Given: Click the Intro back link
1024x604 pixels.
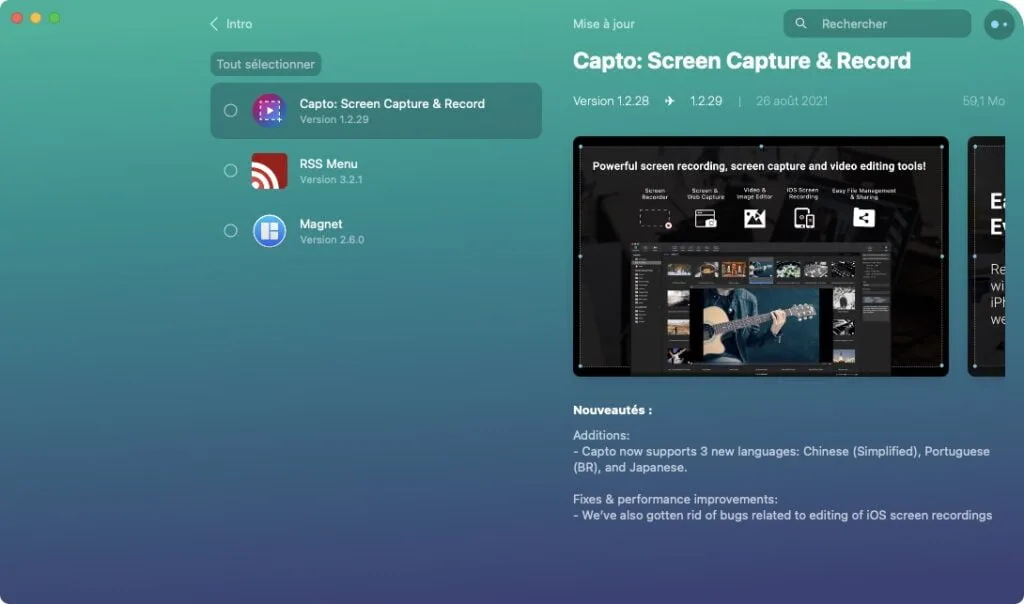Looking at the screenshot, I should [x=239, y=24].
